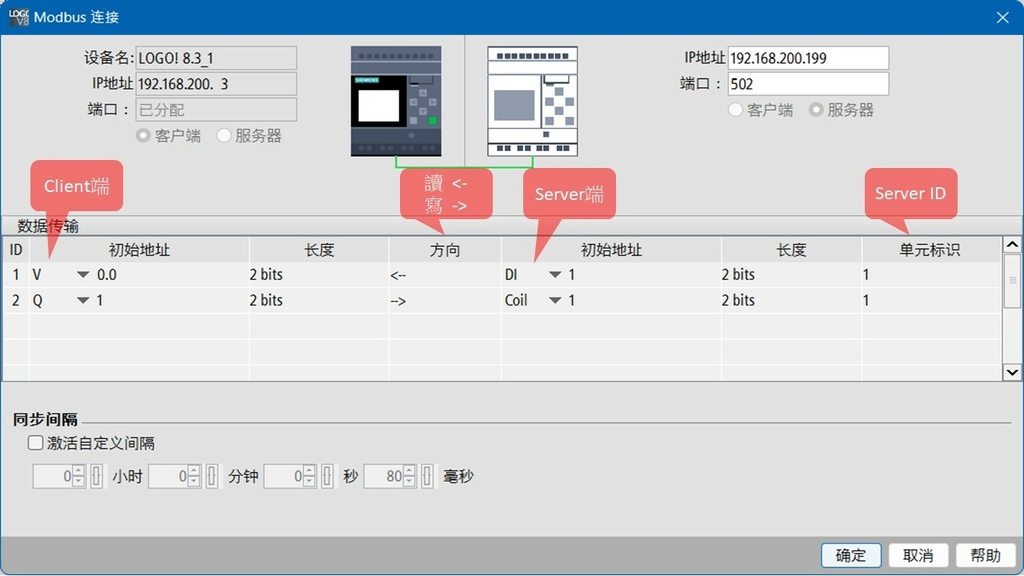The height and width of the screenshot is (576, 1024).
Task: Click the ID column header
Action: (x=16, y=250)
